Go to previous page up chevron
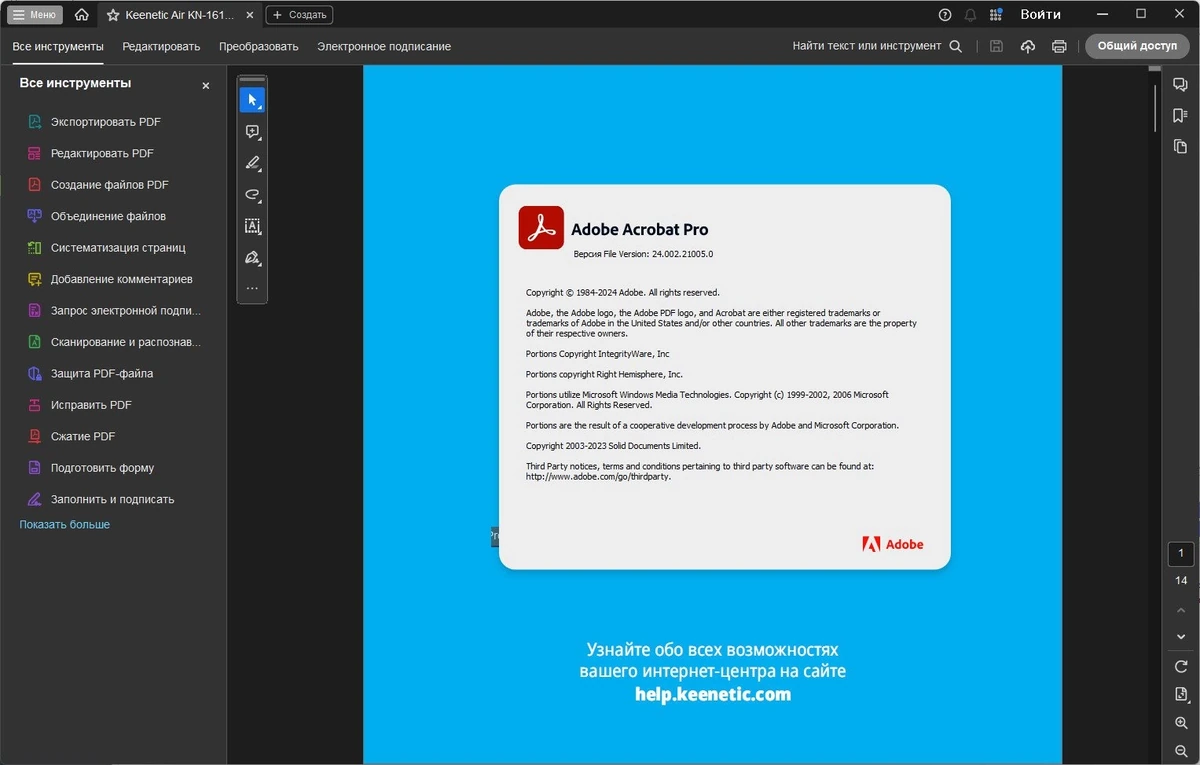The height and width of the screenshot is (765, 1200). (x=1181, y=610)
